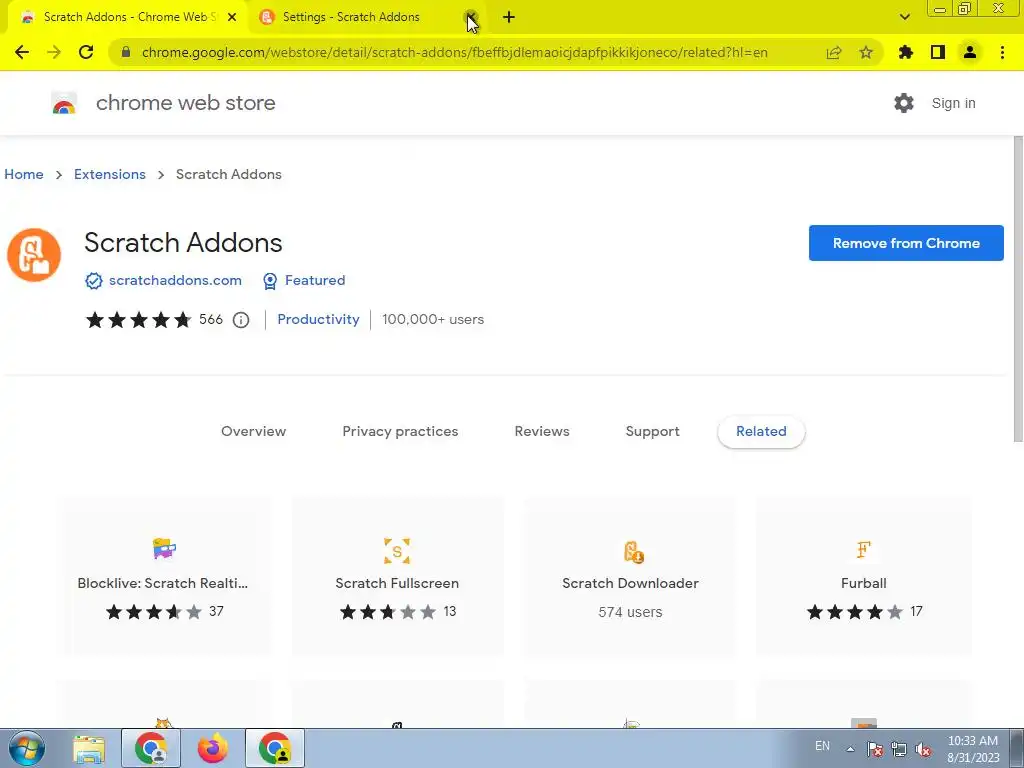Open Windows Start menu

[27, 748]
